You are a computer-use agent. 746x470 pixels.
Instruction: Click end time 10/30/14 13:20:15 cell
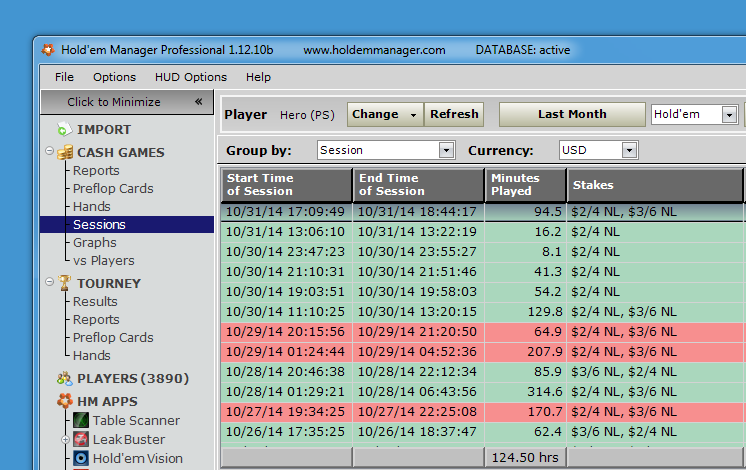(419, 312)
